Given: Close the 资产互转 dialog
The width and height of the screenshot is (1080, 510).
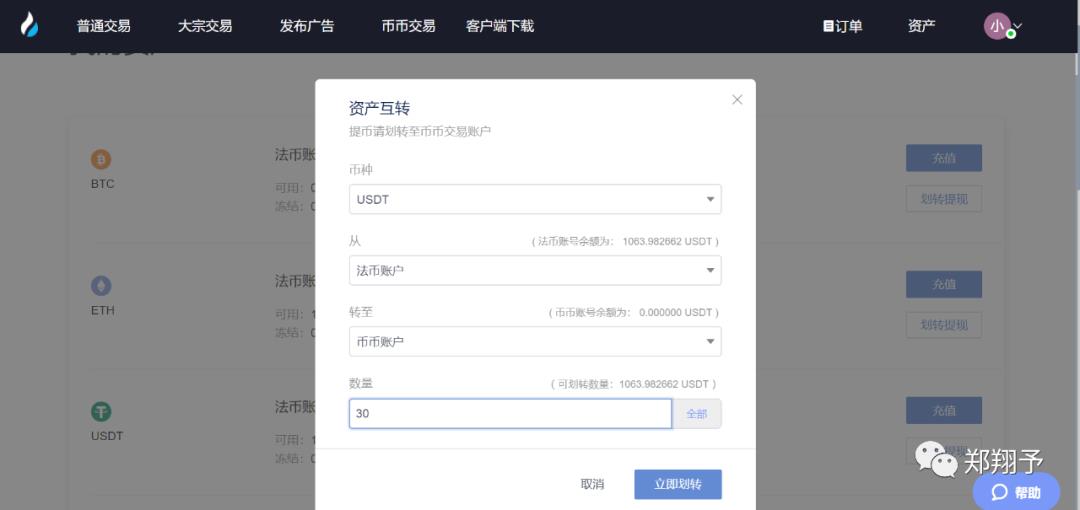Looking at the screenshot, I should [737, 100].
